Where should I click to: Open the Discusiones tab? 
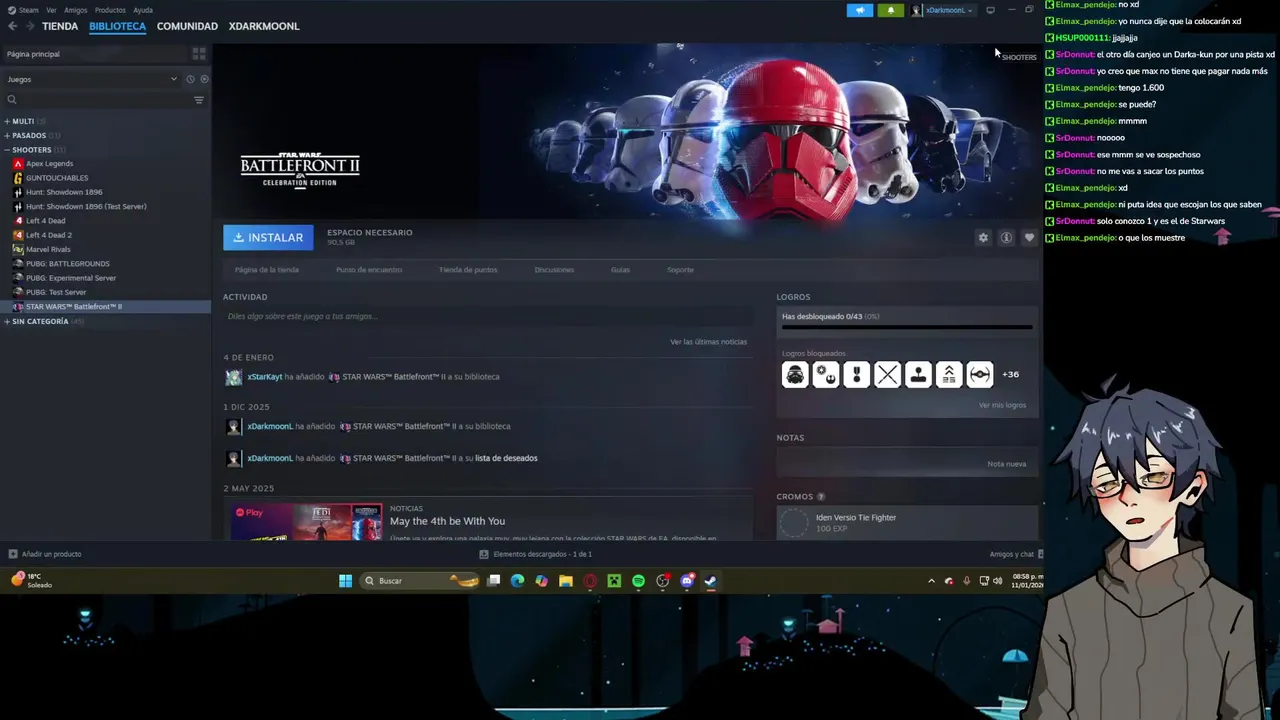(x=554, y=270)
